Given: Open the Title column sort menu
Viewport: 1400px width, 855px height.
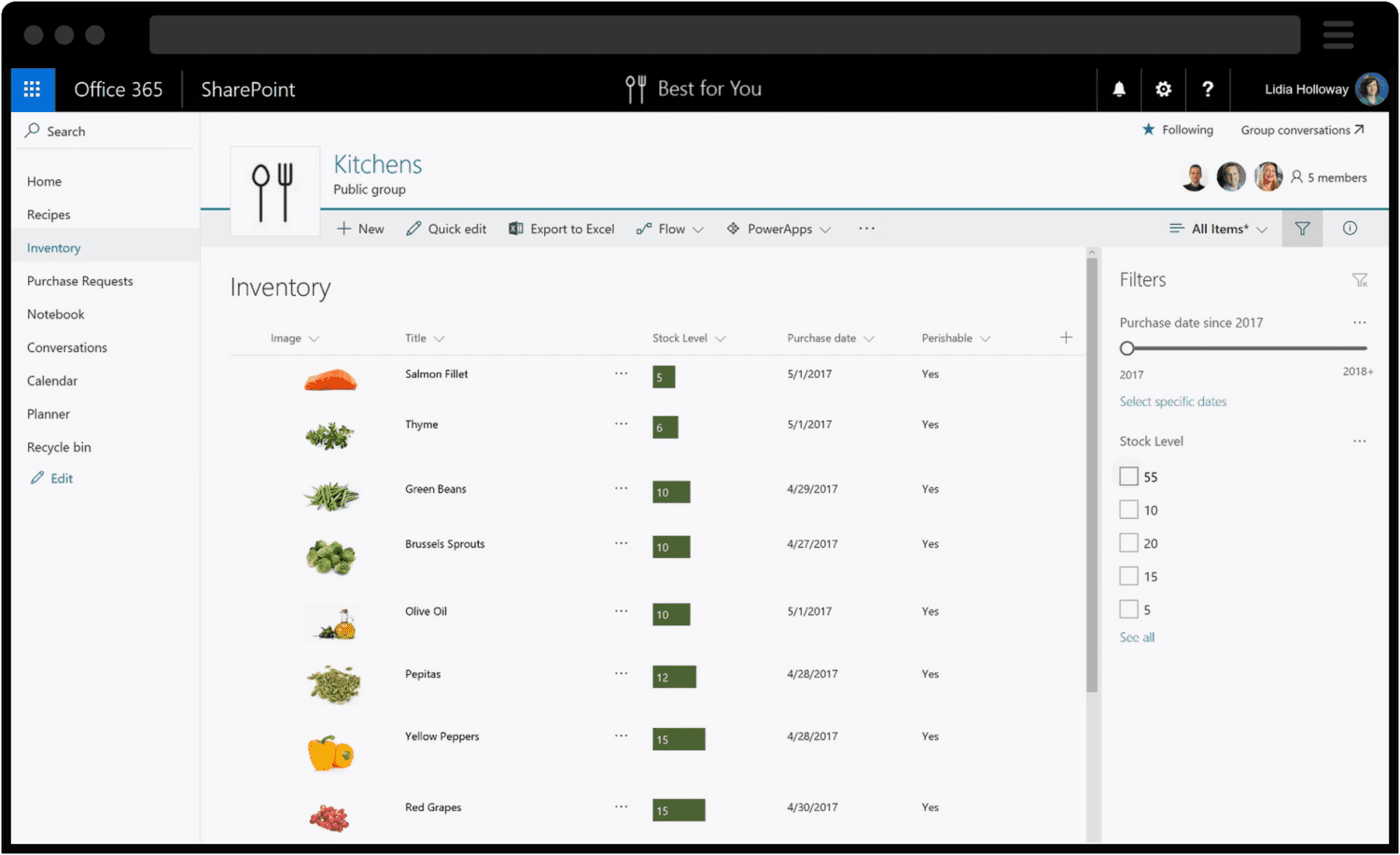Looking at the screenshot, I should (x=425, y=338).
